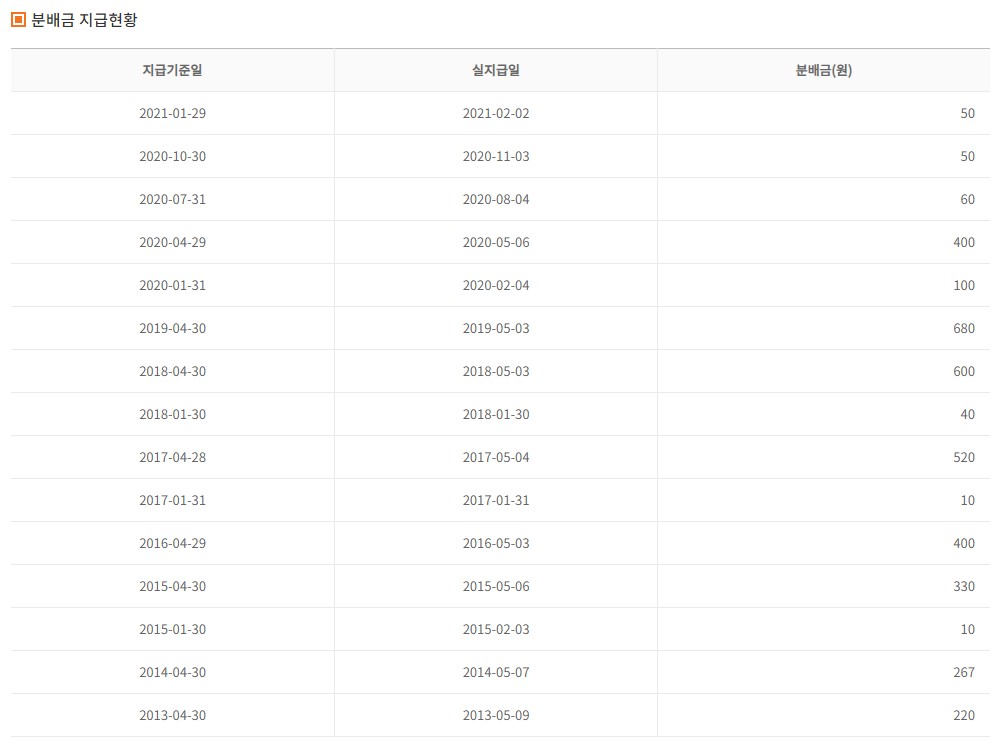The height and width of the screenshot is (750, 1000).
Task: Select the row dated 2021-01-29
Action: point(171,113)
